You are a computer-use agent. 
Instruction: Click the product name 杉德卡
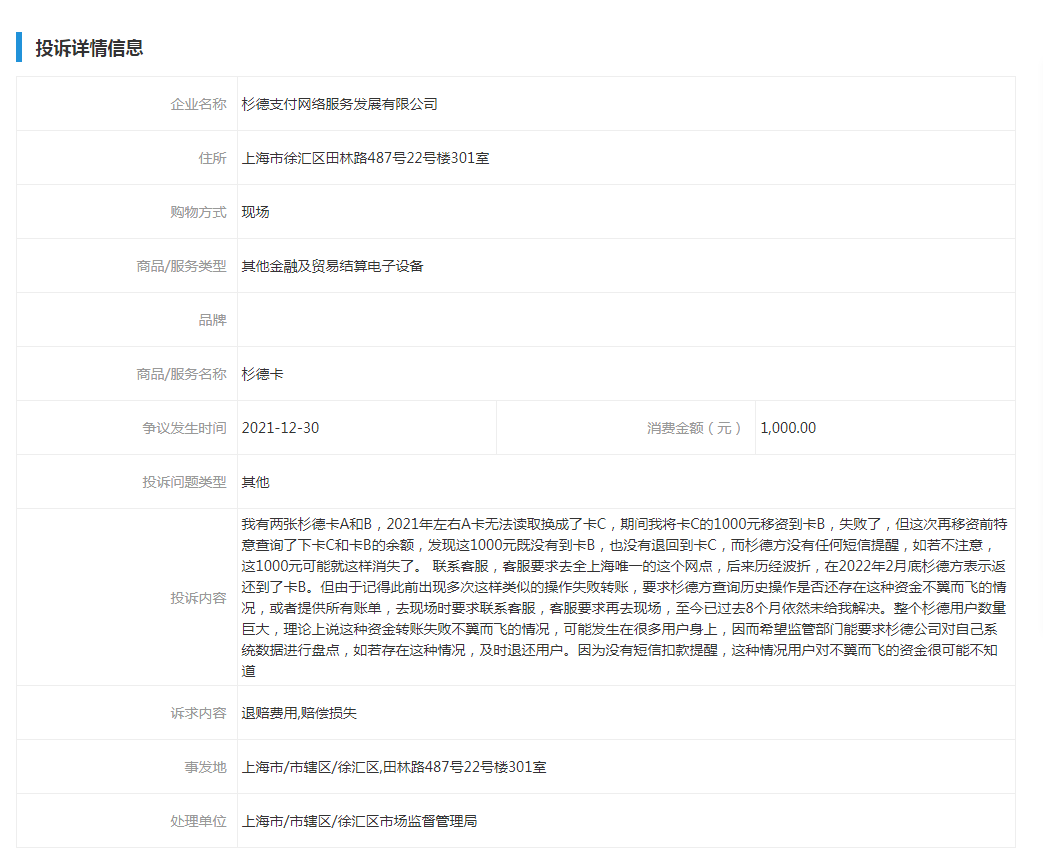pyautogui.click(x=263, y=373)
